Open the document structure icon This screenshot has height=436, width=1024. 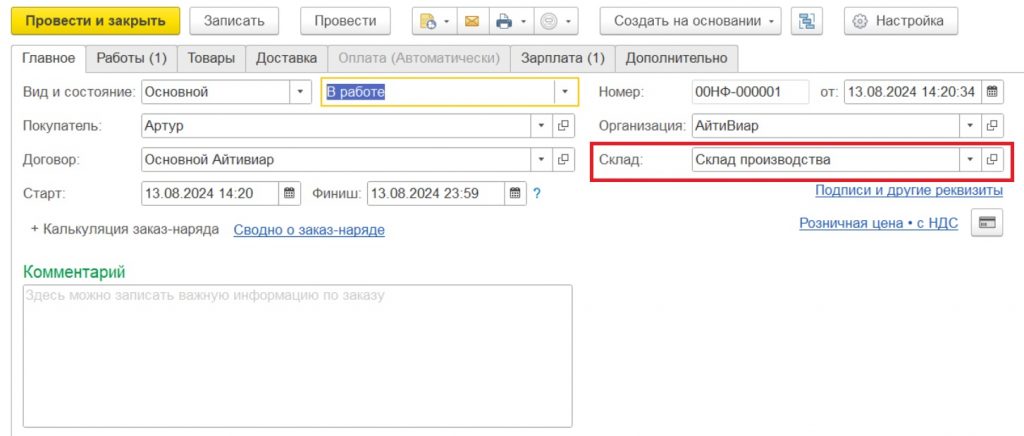point(807,21)
